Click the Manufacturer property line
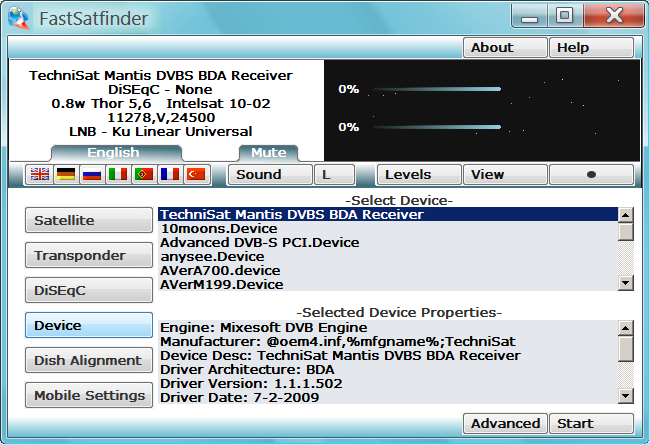 point(388,342)
